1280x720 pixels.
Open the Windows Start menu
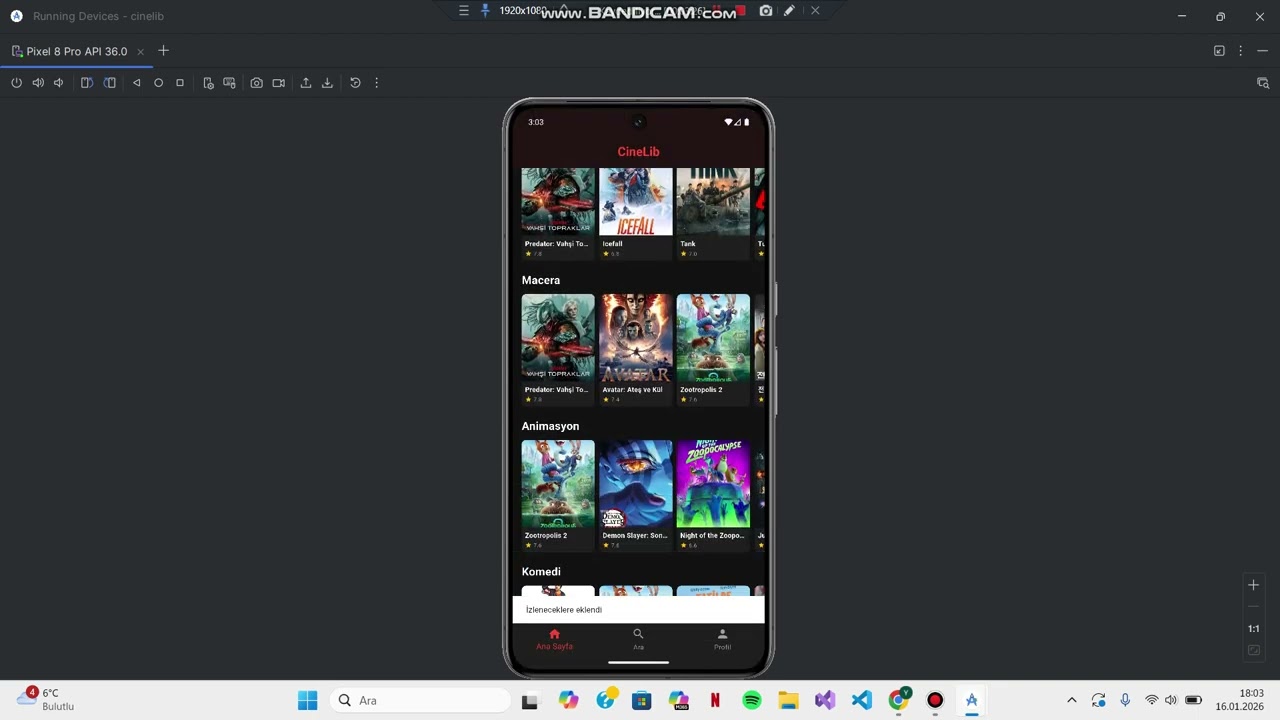pyautogui.click(x=307, y=701)
